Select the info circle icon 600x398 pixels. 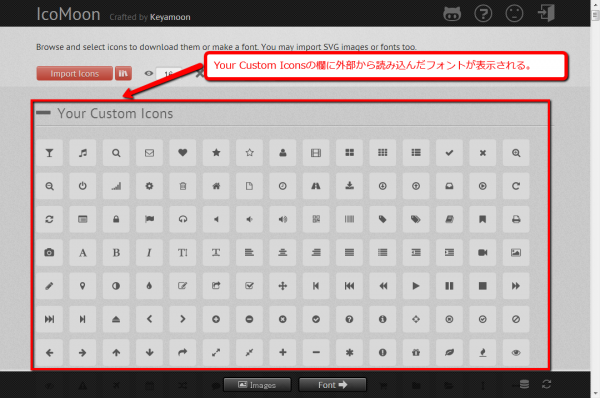[x=383, y=319]
